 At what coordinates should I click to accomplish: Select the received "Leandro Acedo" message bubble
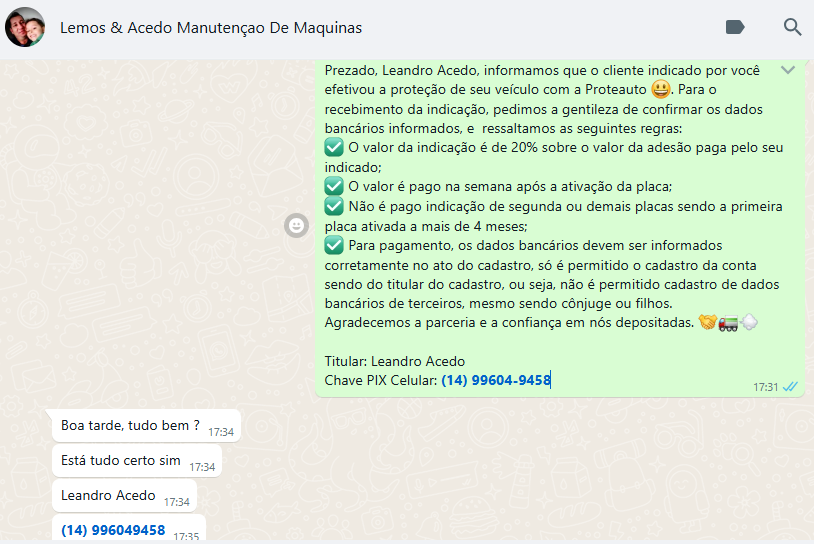tap(108, 495)
